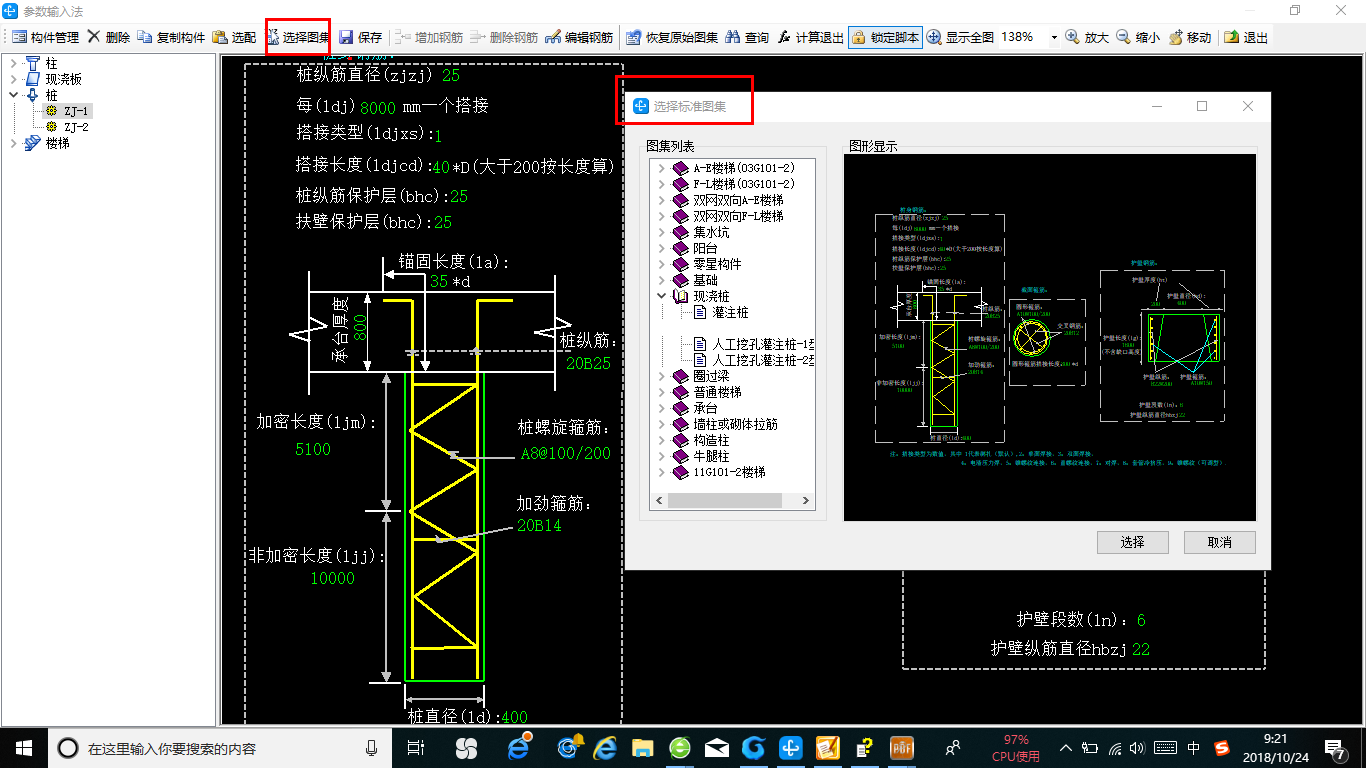Image resolution: width=1366 pixels, height=768 pixels.
Task: Click the pile longitudinal bar value 20B25
Action: pos(588,364)
